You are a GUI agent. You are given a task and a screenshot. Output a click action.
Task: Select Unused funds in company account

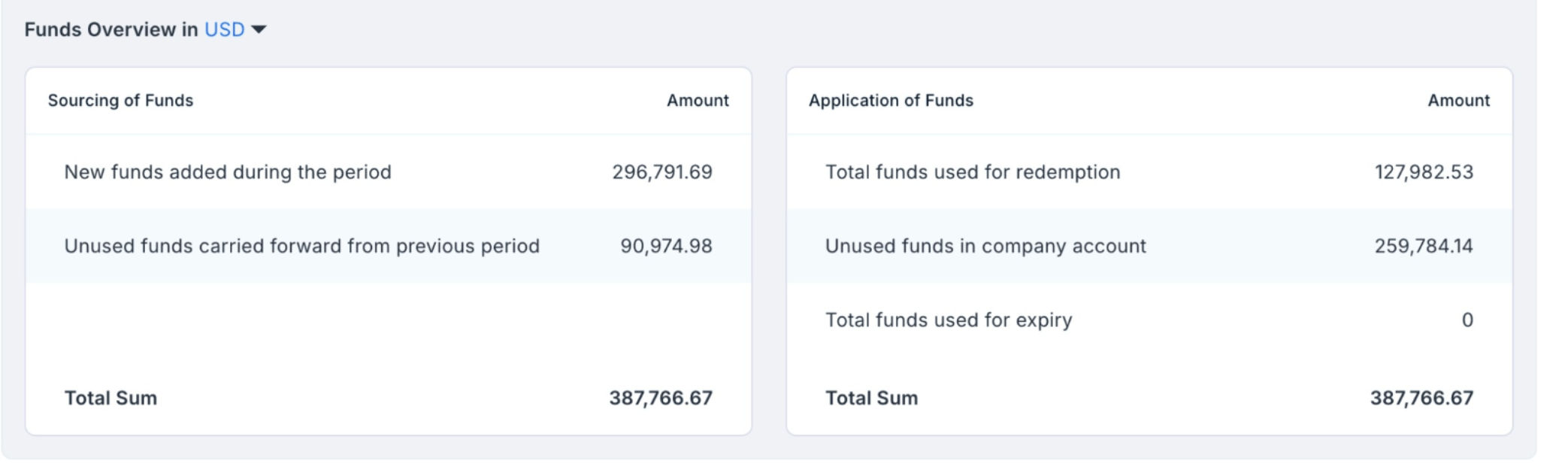click(985, 246)
